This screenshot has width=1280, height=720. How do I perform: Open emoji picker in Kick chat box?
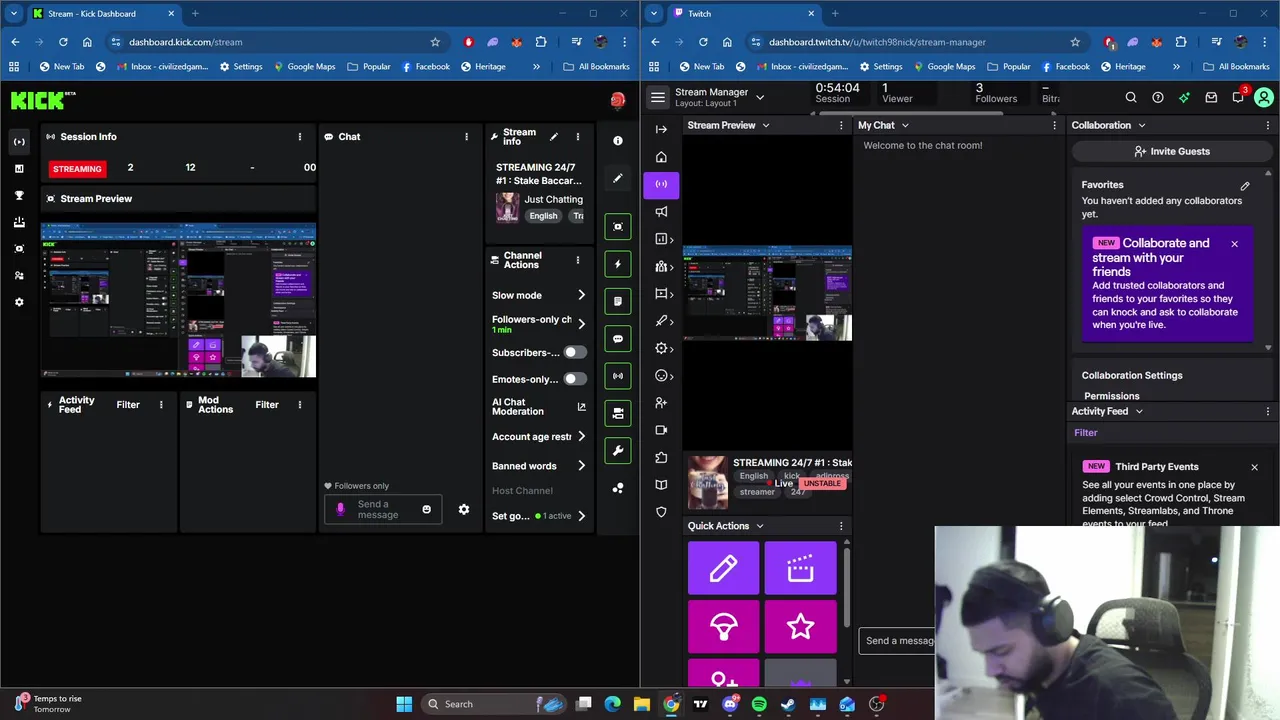click(x=426, y=509)
